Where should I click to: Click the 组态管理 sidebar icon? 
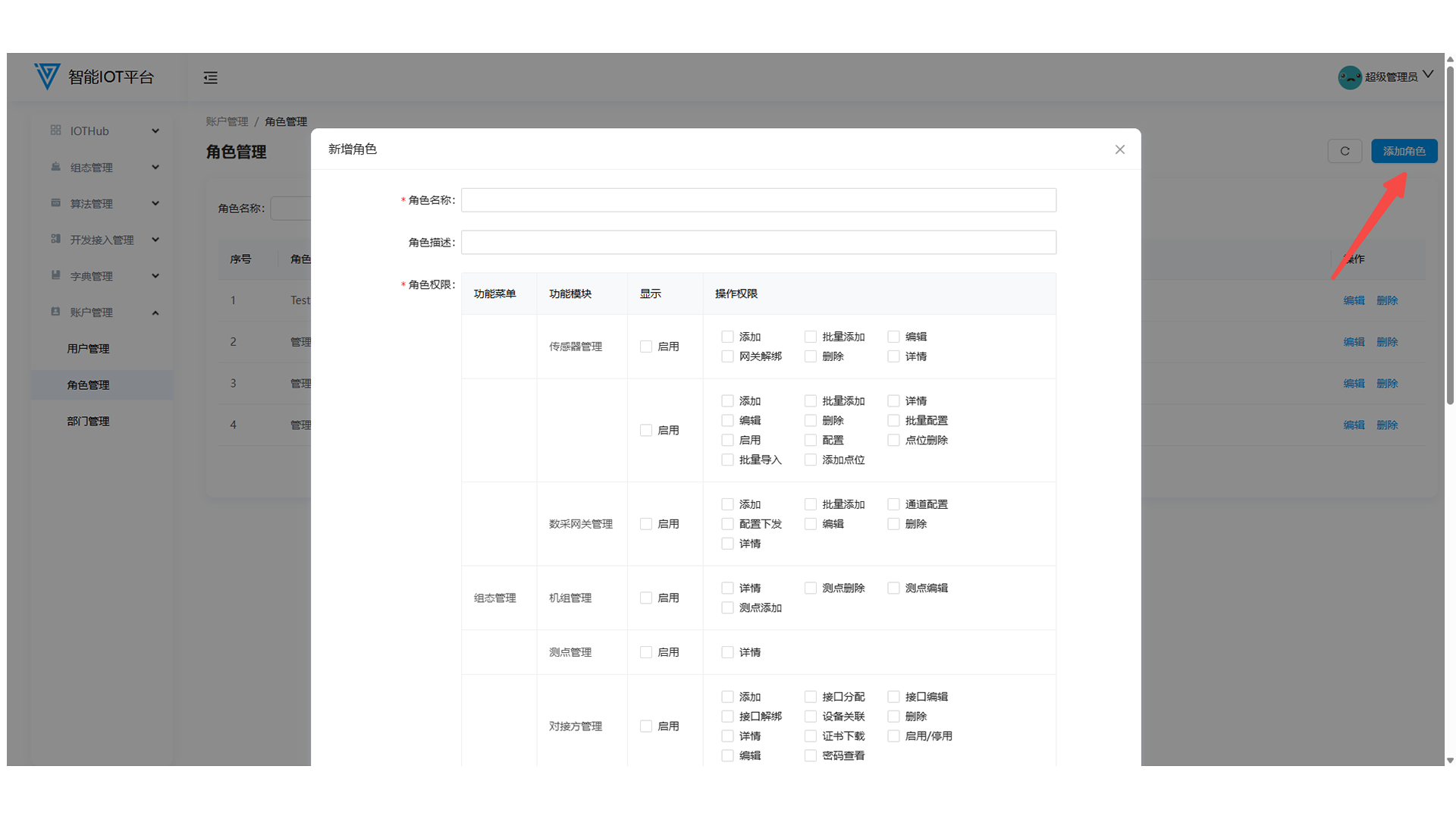click(x=55, y=167)
